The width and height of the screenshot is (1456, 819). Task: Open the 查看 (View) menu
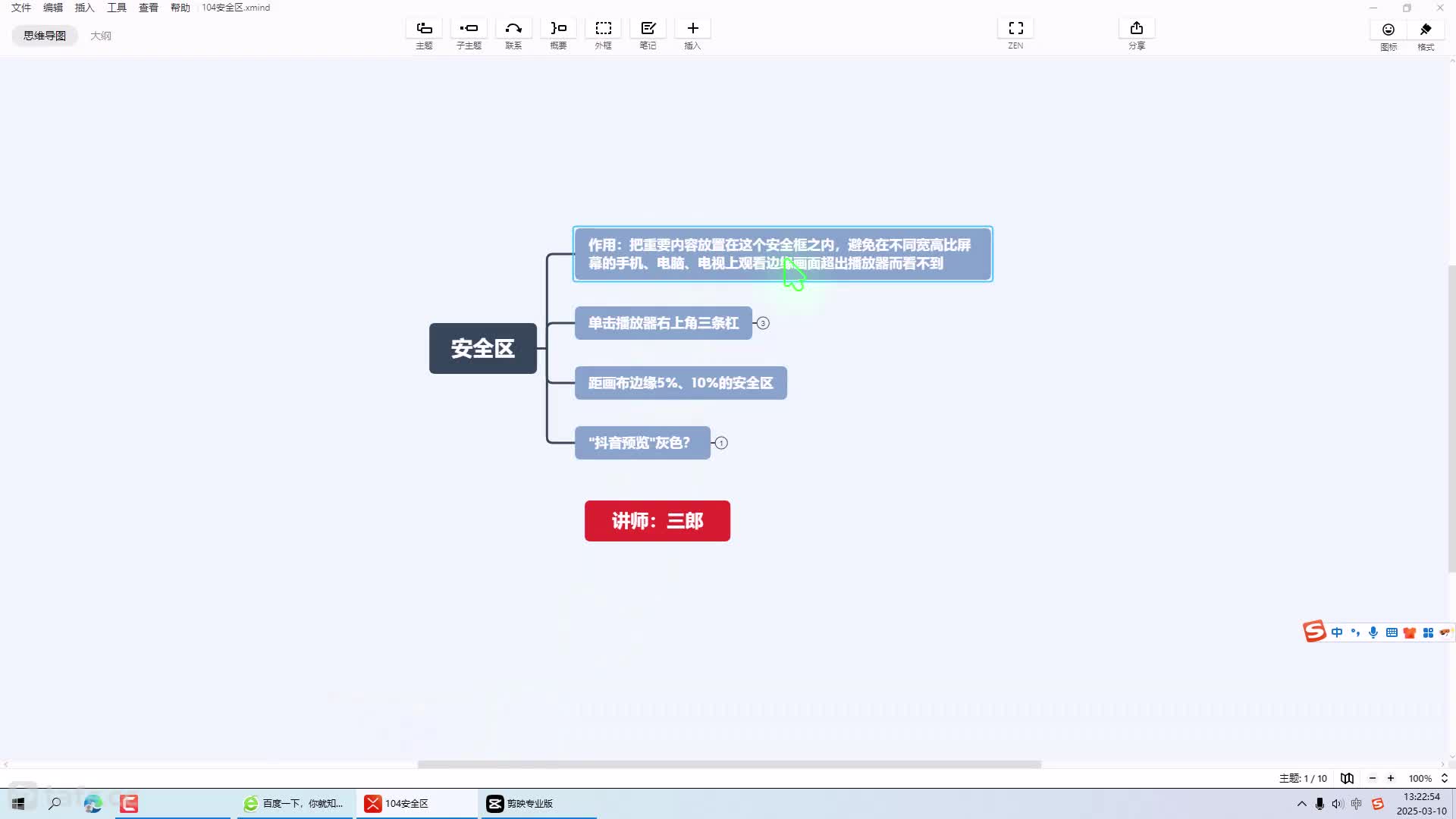[148, 8]
